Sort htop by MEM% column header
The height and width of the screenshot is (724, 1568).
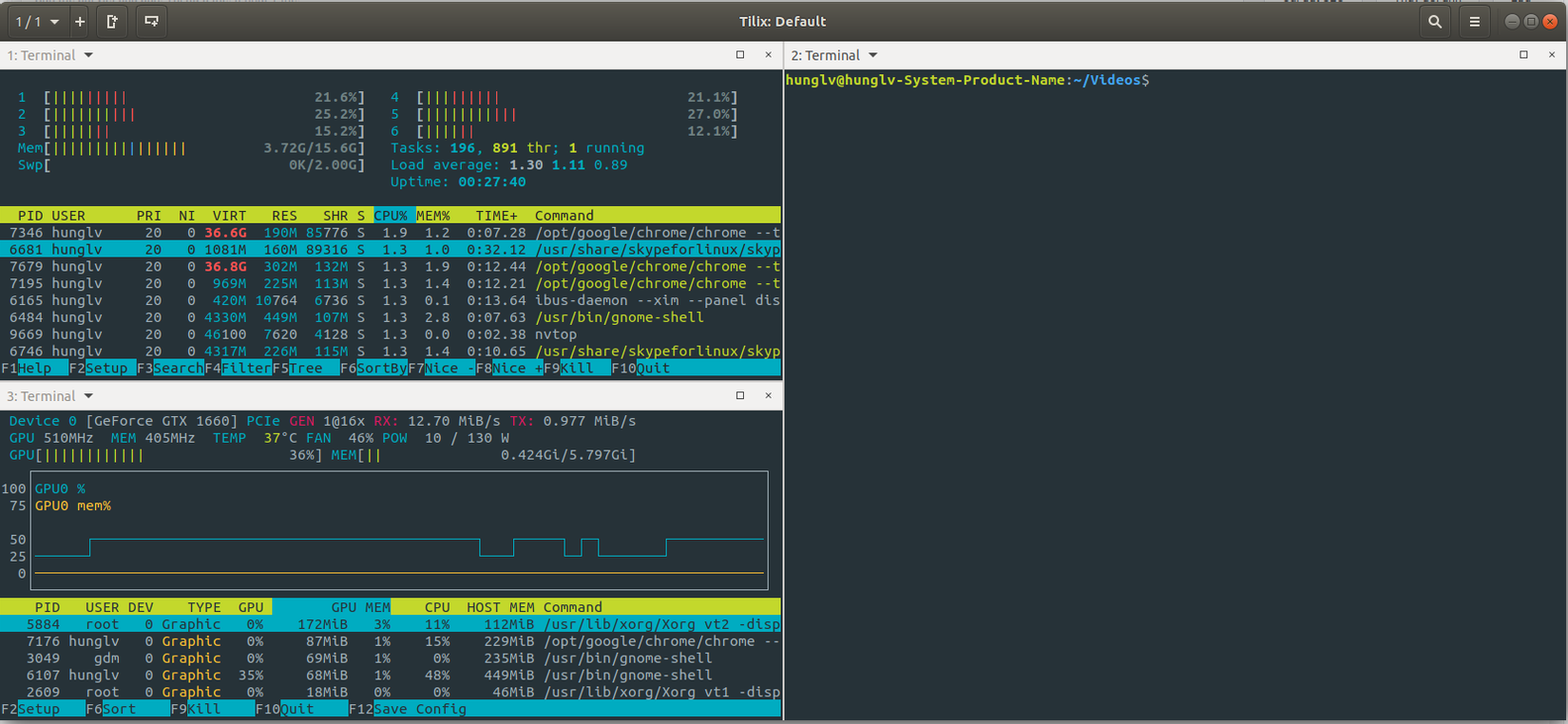pos(432,216)
